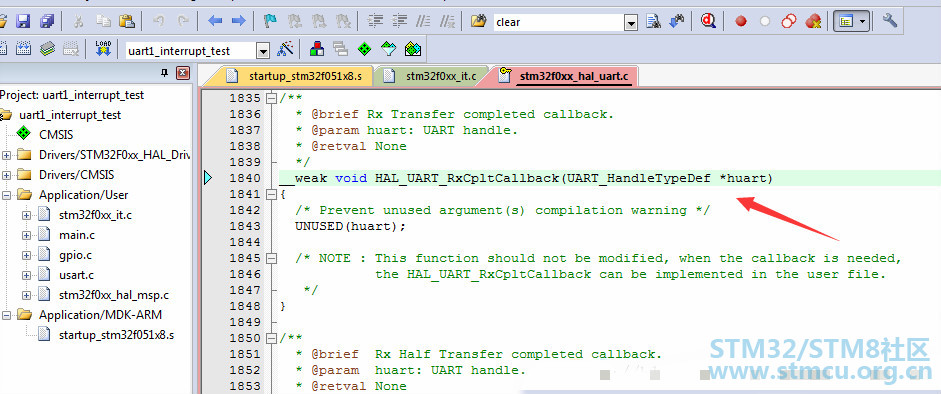Open Options for Target magic wand icon
The image size is (941, 394).
pos(285,49)
